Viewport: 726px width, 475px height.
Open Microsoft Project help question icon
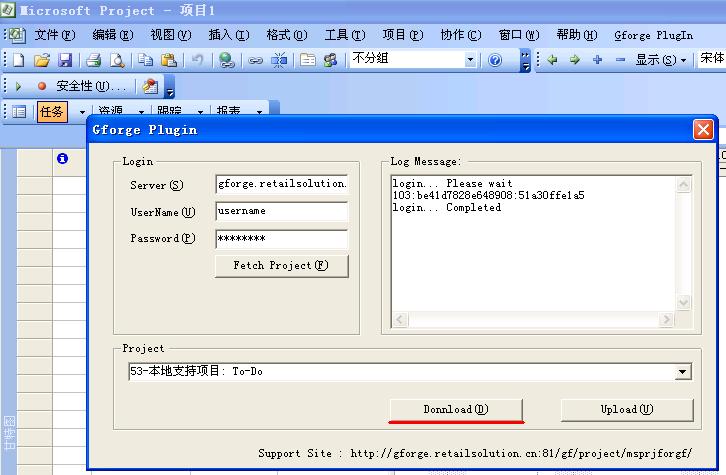[x=495, y=60]
